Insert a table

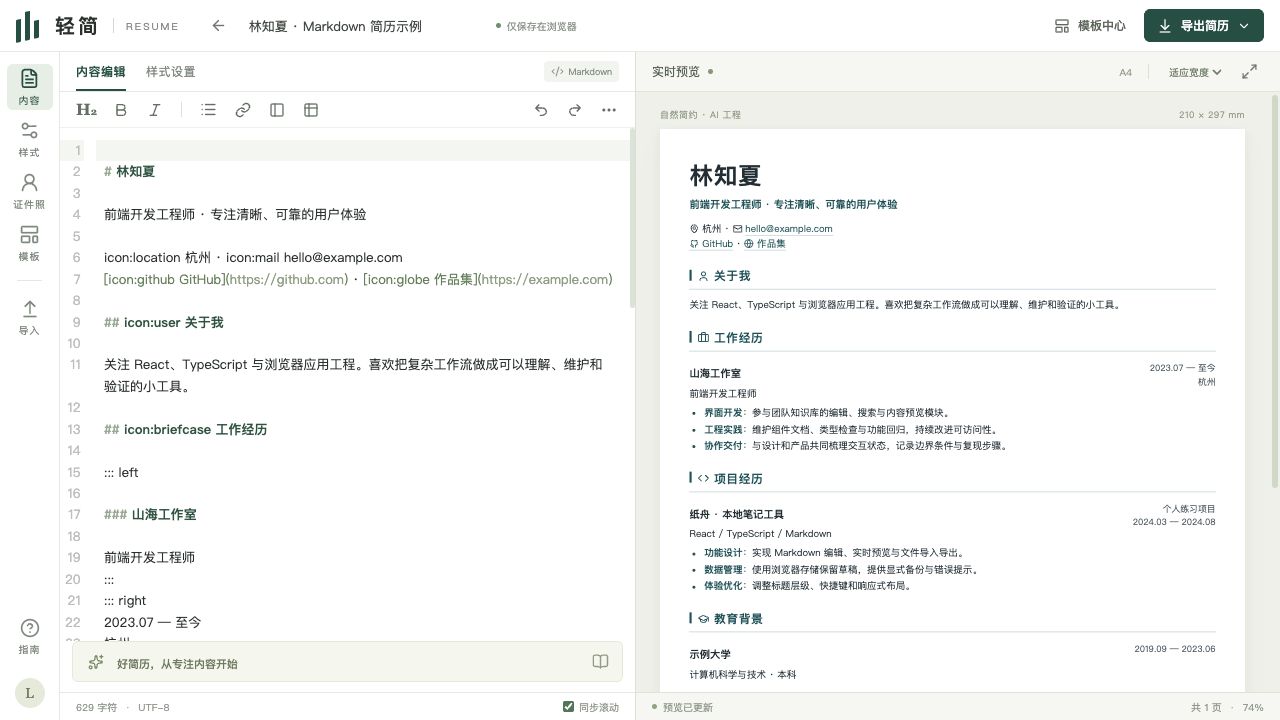[x=311, y=110]
